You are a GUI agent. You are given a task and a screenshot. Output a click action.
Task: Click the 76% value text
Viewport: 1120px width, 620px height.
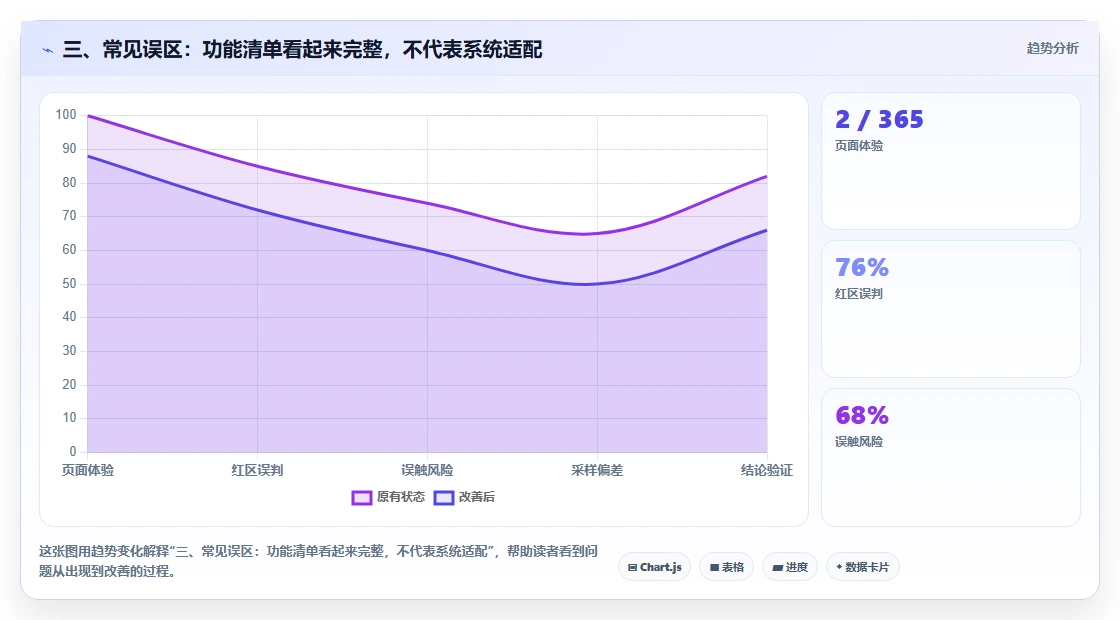point(862,267)
